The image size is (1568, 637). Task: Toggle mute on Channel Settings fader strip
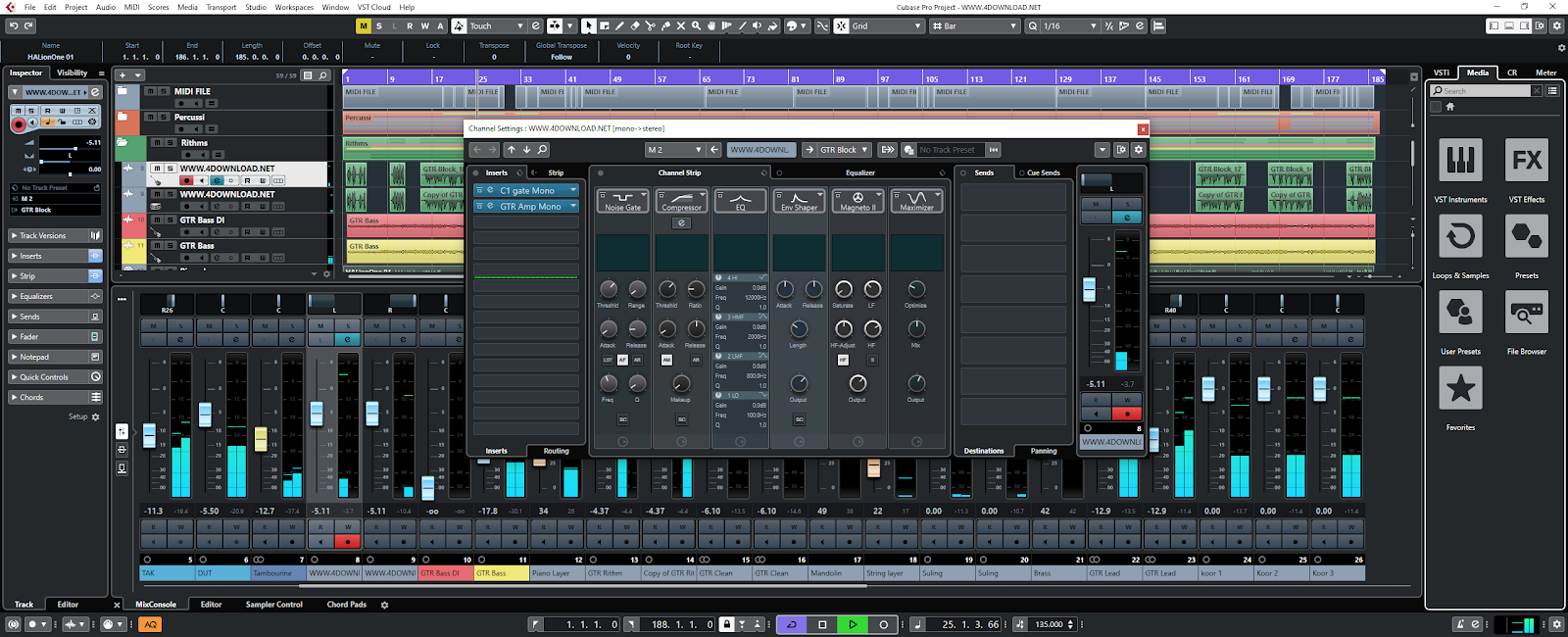click(1097, 204)
